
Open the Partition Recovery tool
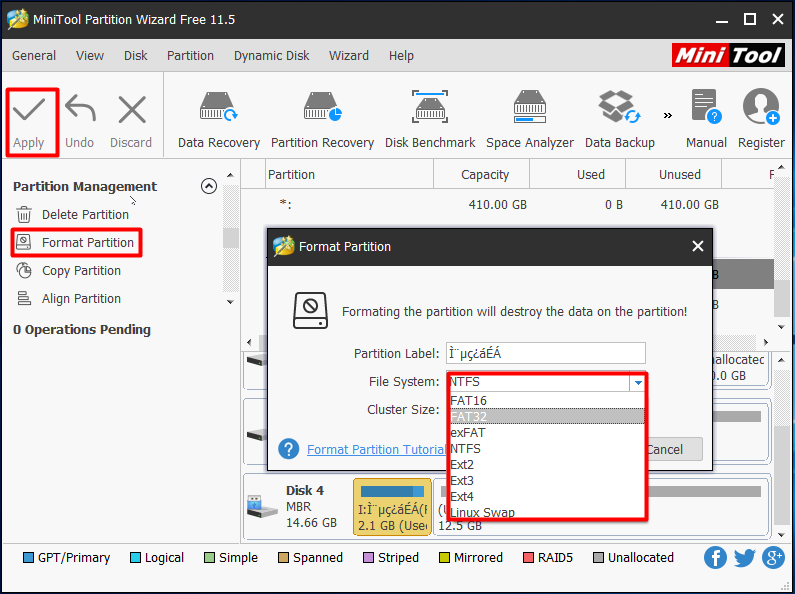322,121
